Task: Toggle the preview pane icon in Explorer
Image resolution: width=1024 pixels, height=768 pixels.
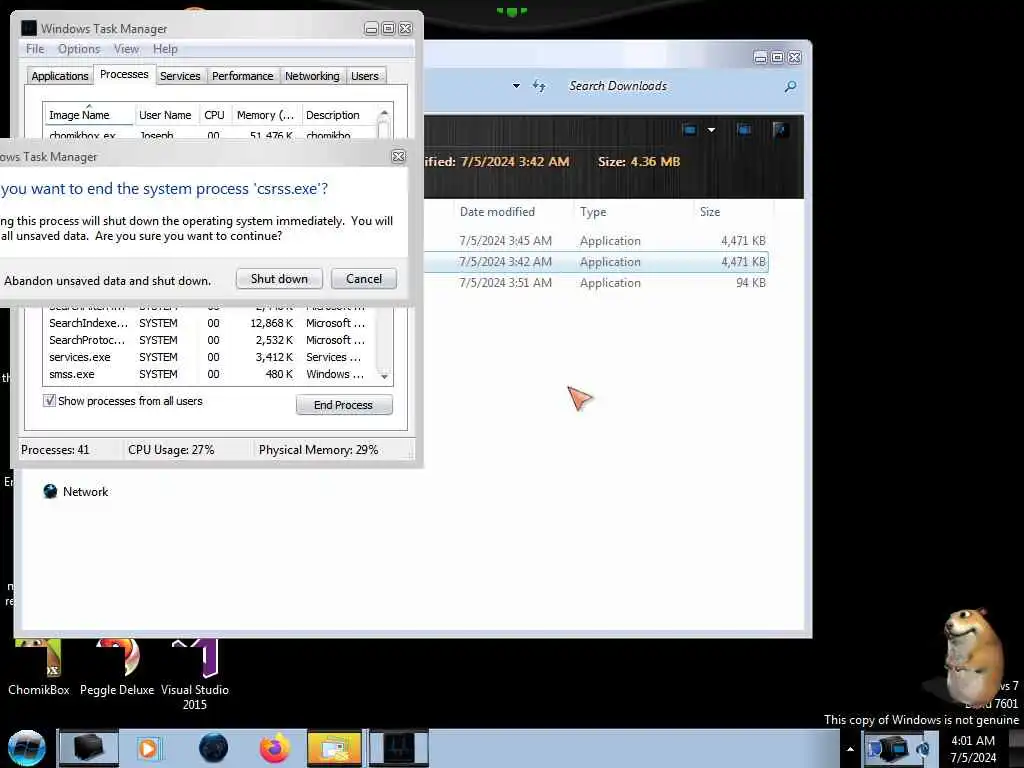Action: pos(744,129)
